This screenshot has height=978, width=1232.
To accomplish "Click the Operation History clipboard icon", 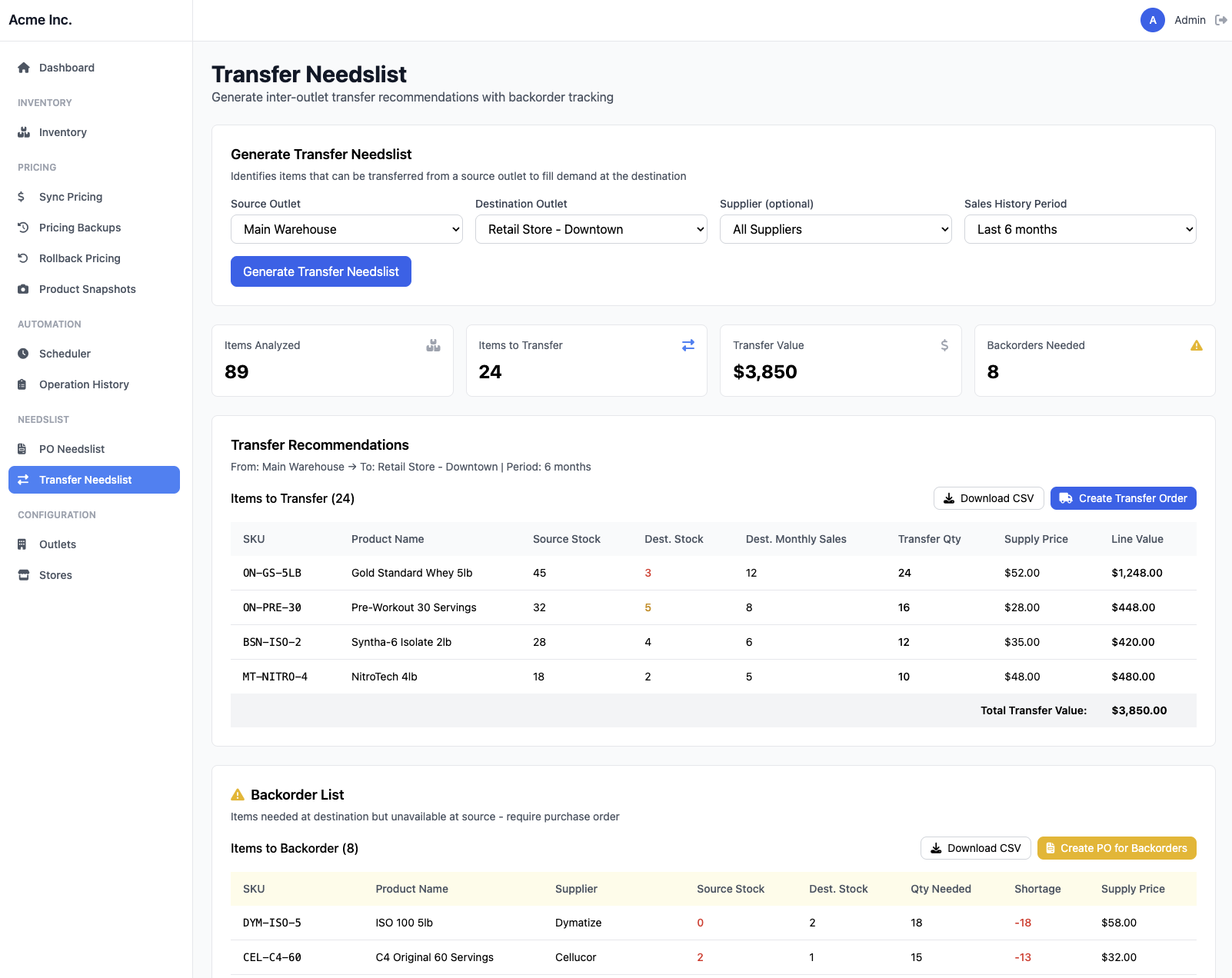I will (x=22, y=384).
